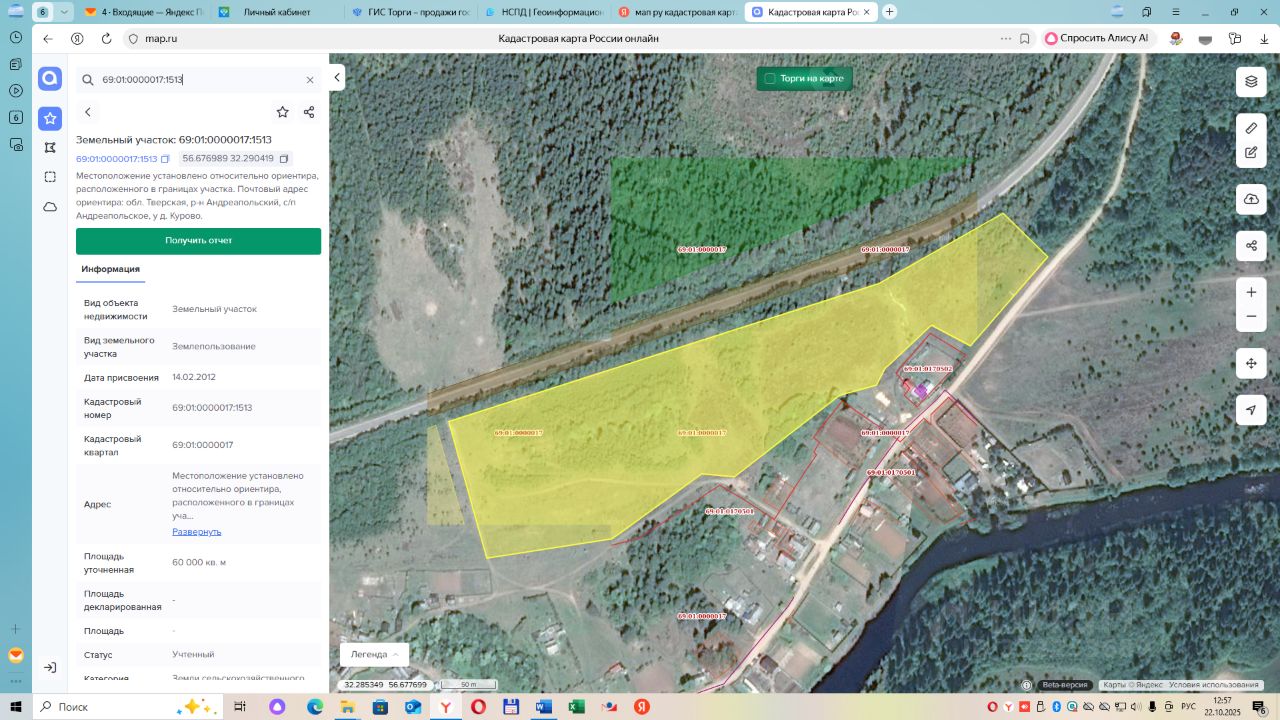Click the 'Получить отчет' button
The image size is (1280, 720).
click(198, 241)
